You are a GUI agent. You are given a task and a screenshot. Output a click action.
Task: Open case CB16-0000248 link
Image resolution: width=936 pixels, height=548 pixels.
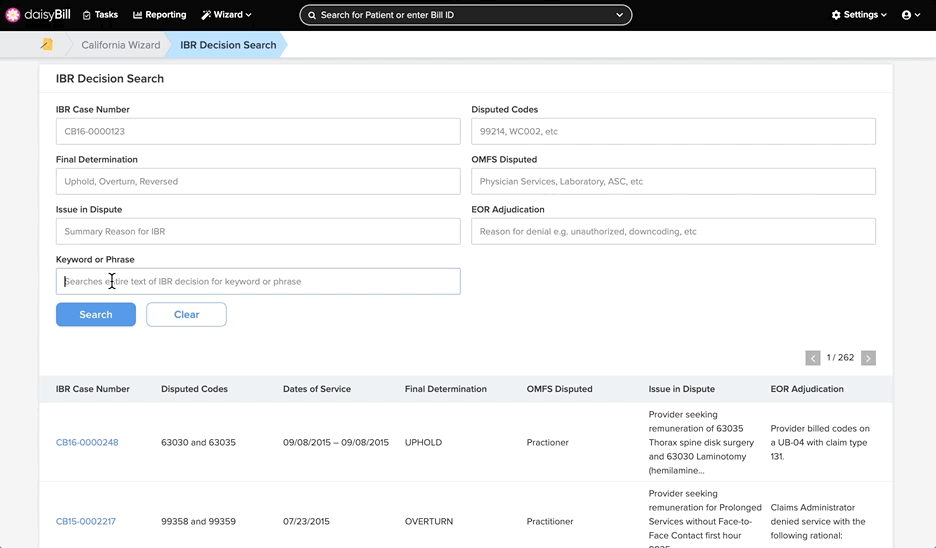point(87,442)
